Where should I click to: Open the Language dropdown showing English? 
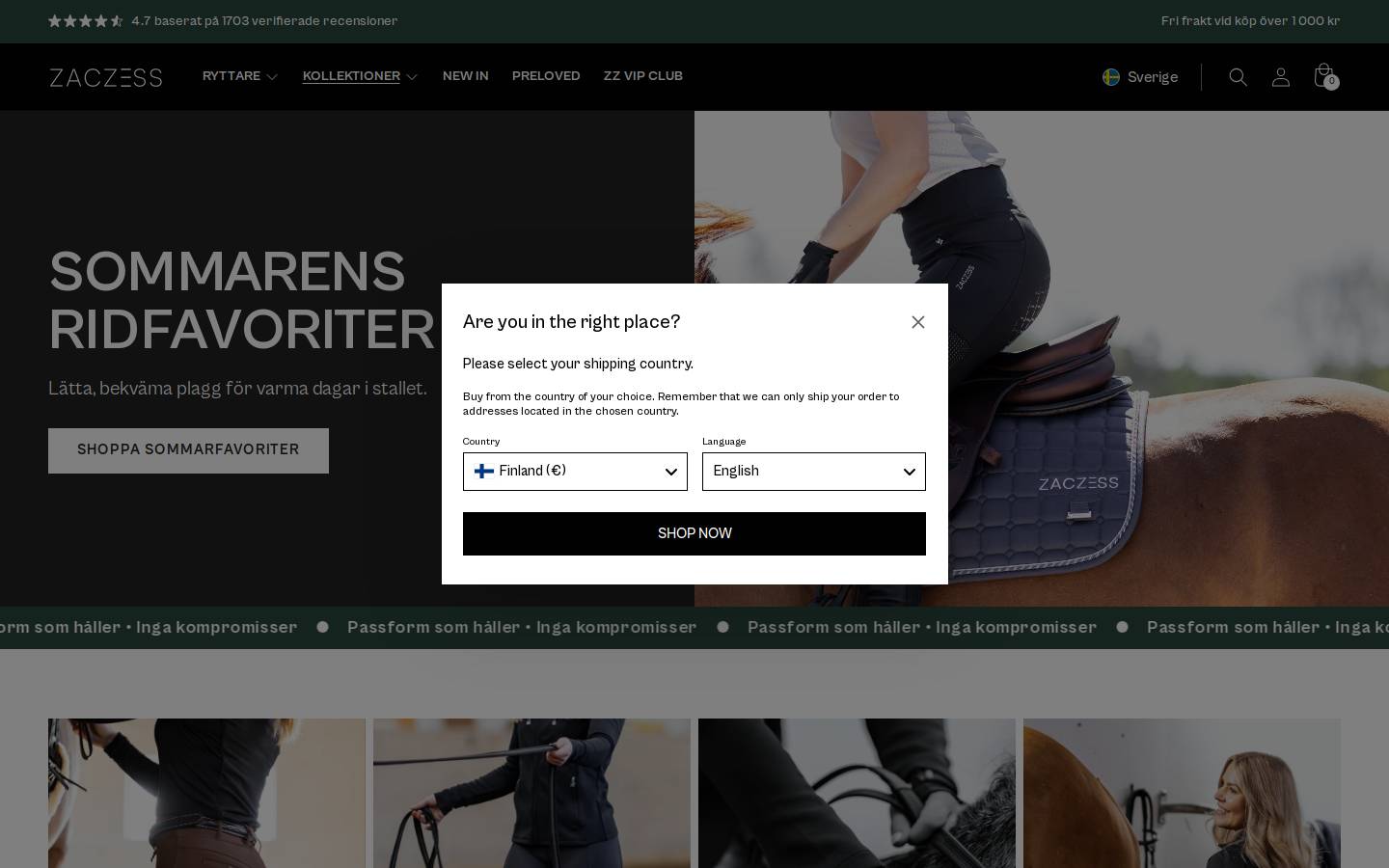click(x=814, y=472)
